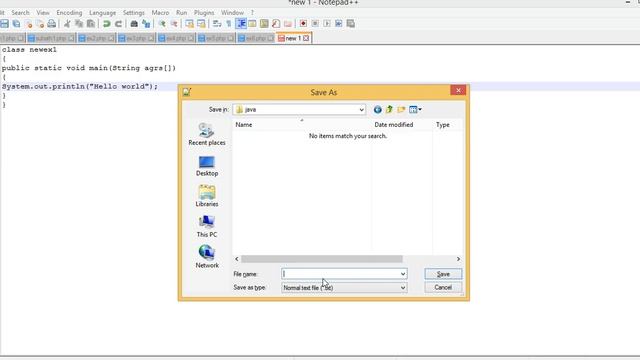Click Run Macro Multiple Times icon
This screenshot has width=640, height=360.
pyautogui.click(x=339, y=24)
